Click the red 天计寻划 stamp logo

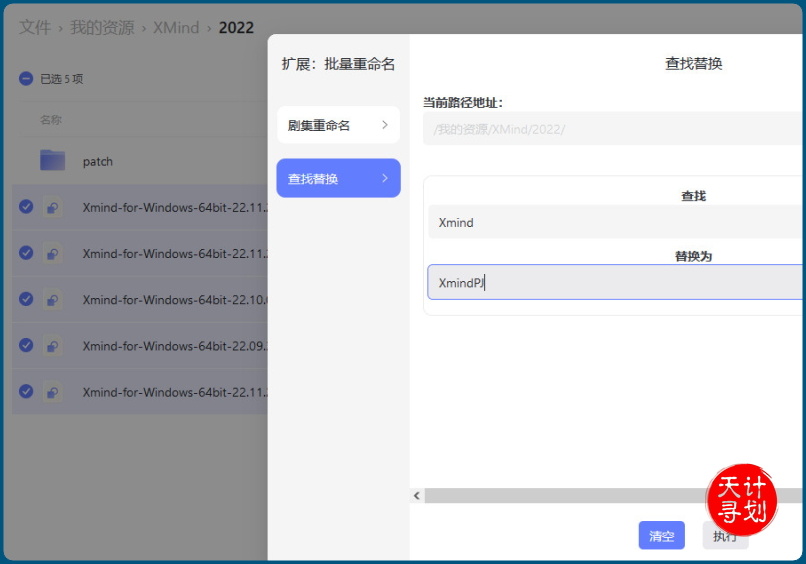point(741,500)
